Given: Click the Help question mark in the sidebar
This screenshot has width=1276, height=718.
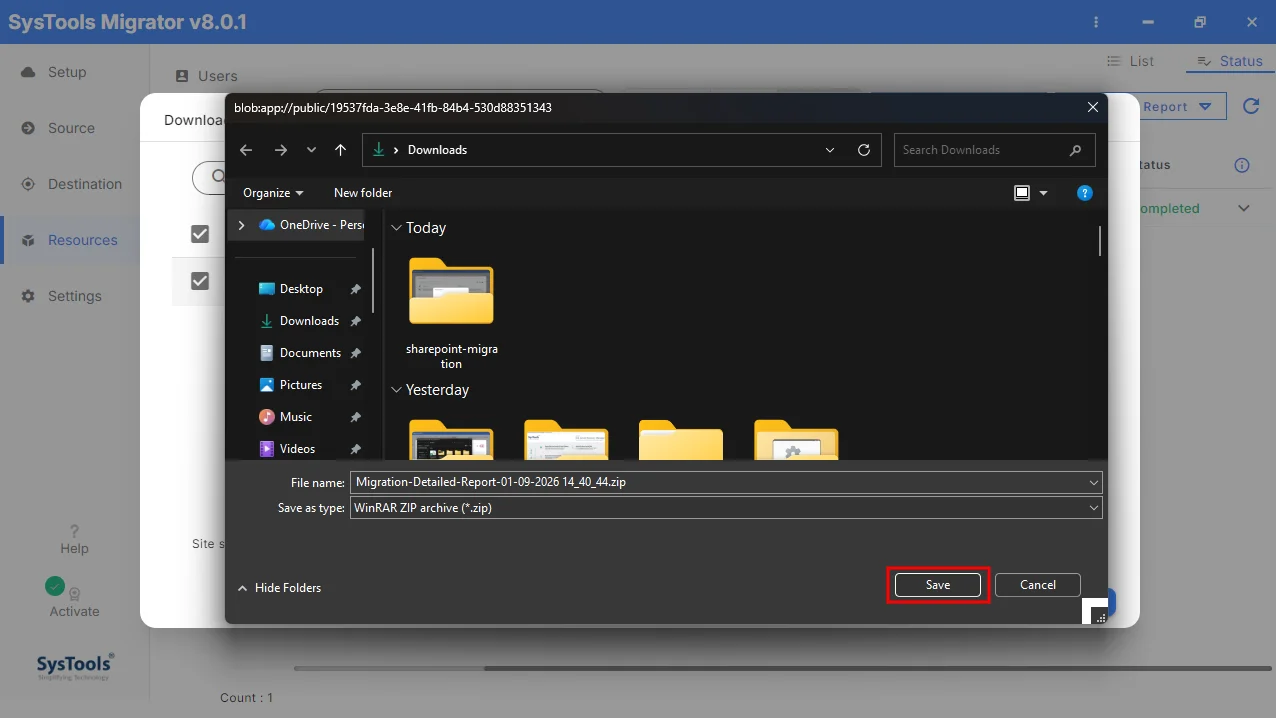Looking at the screenshot, I should tap(74, 531).
